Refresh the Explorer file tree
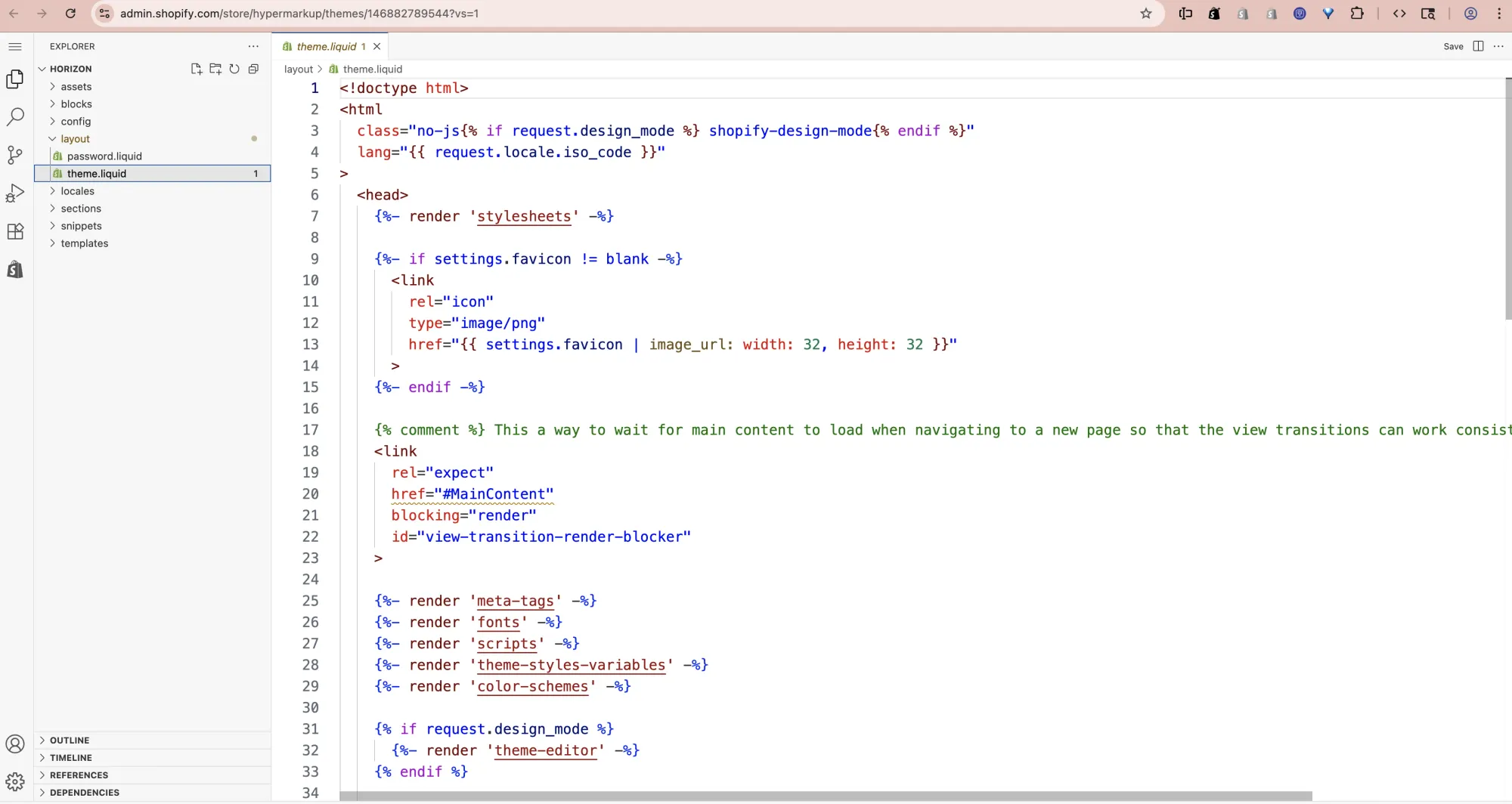Image resolution: width=1512 pixels, height=804 pixels. [x=234, y=69]
